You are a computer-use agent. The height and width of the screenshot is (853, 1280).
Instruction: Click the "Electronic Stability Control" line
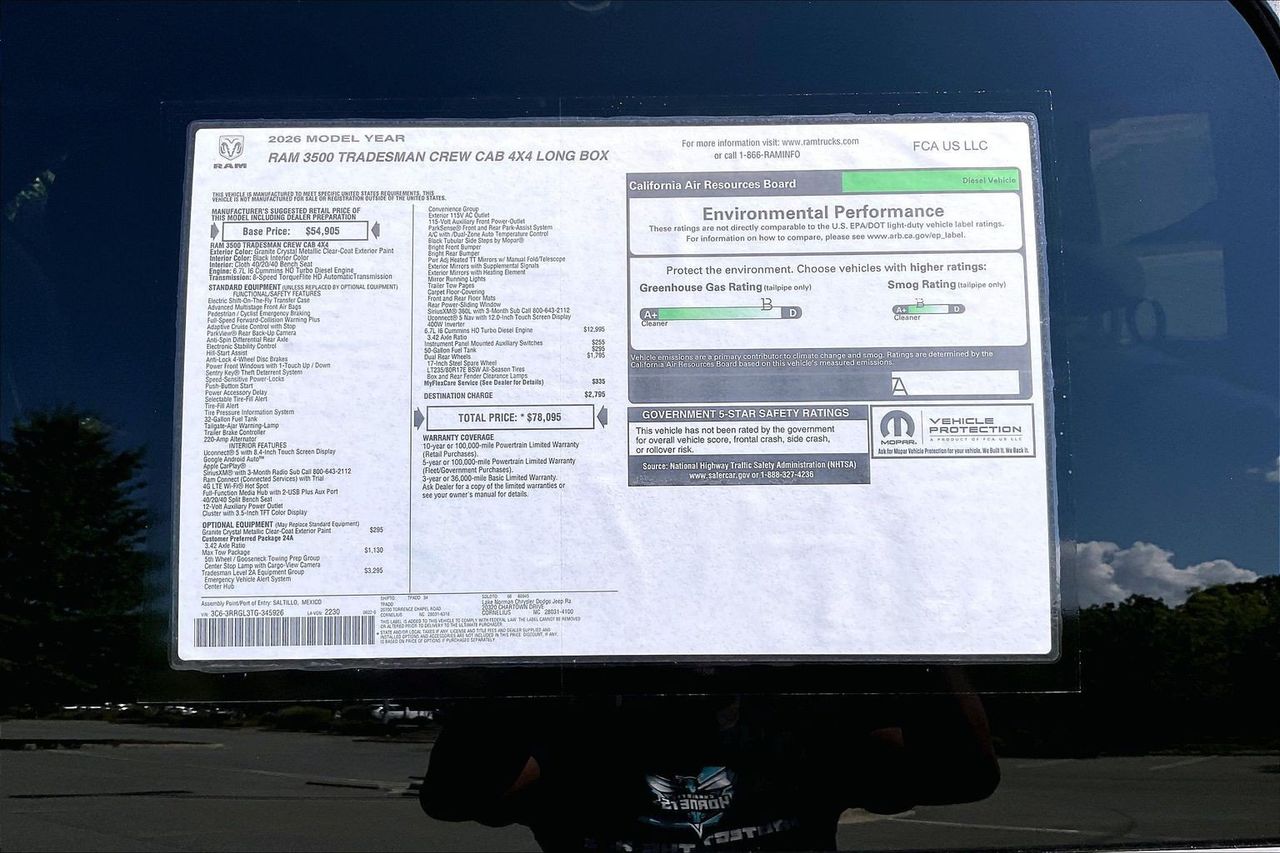(241, 346)
